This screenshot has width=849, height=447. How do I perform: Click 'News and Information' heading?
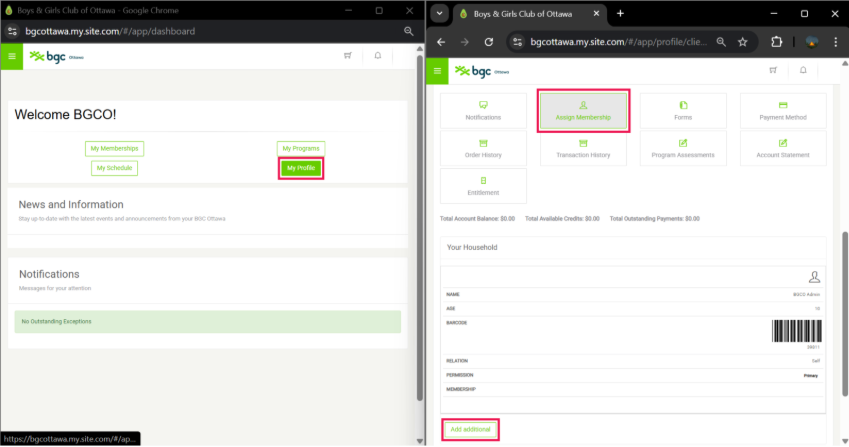(71, 205)
